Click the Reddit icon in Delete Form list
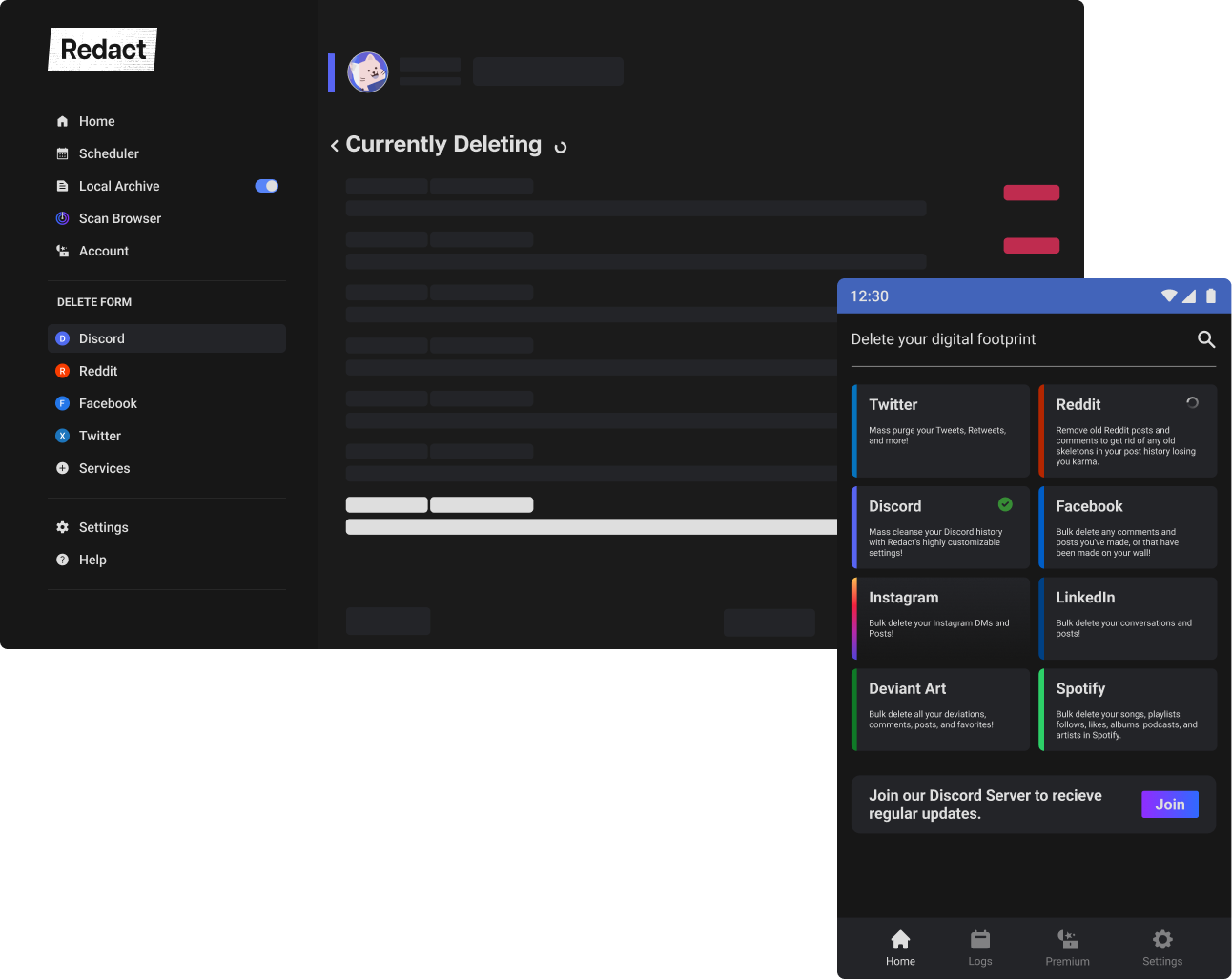 (x=62, y=371)
